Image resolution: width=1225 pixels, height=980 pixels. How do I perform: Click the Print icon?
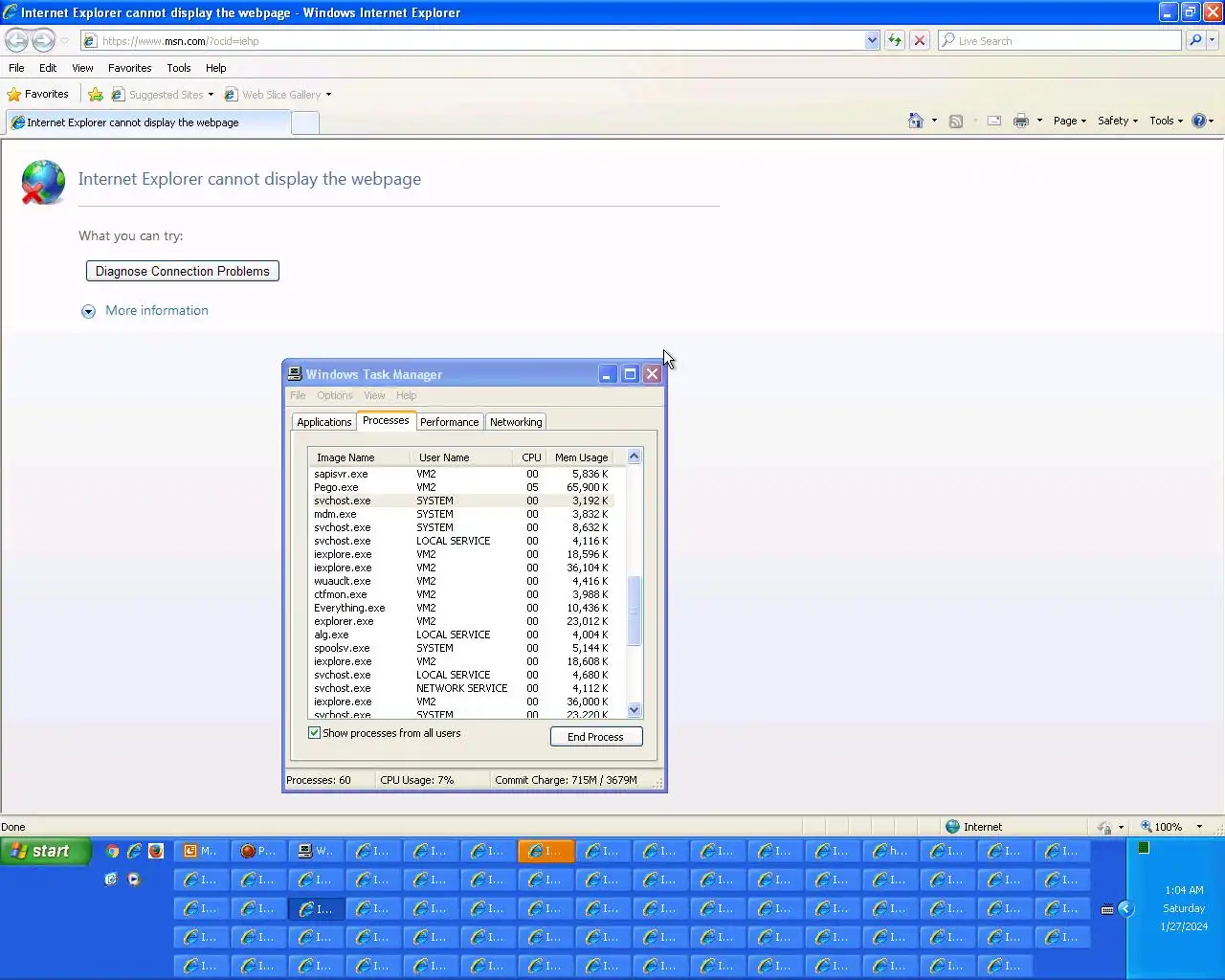point(1021,121)
